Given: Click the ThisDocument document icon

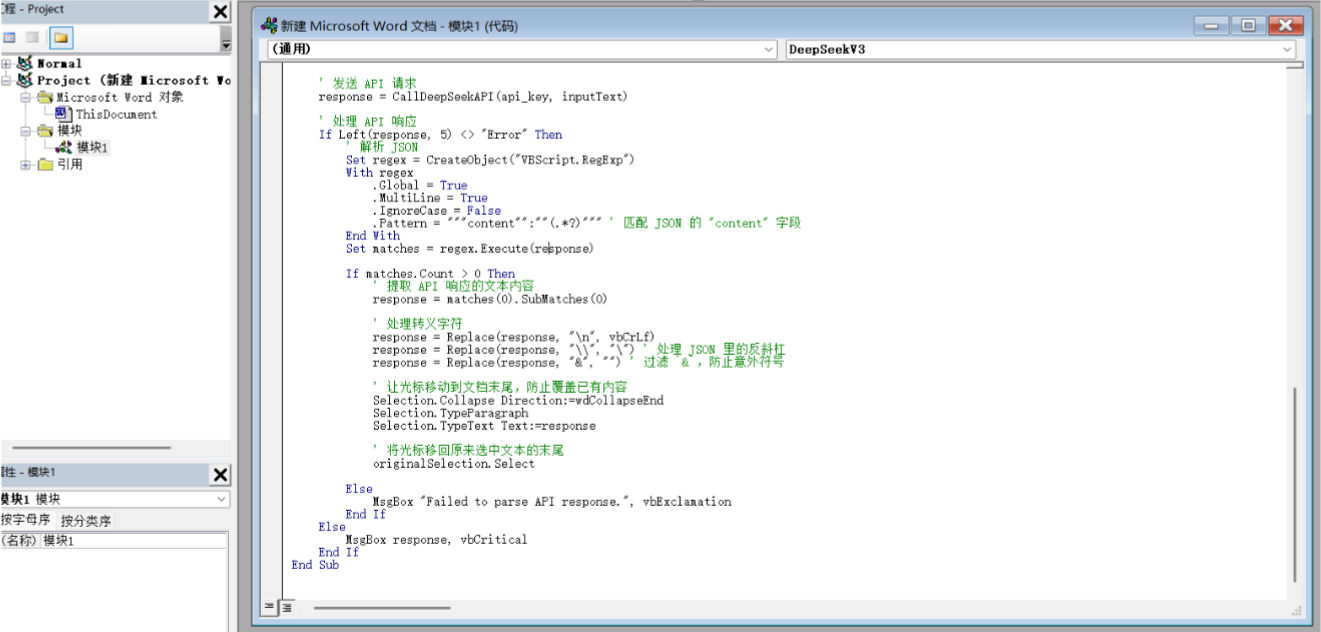Looking at the screenshot, I should (x=62, y=113).
